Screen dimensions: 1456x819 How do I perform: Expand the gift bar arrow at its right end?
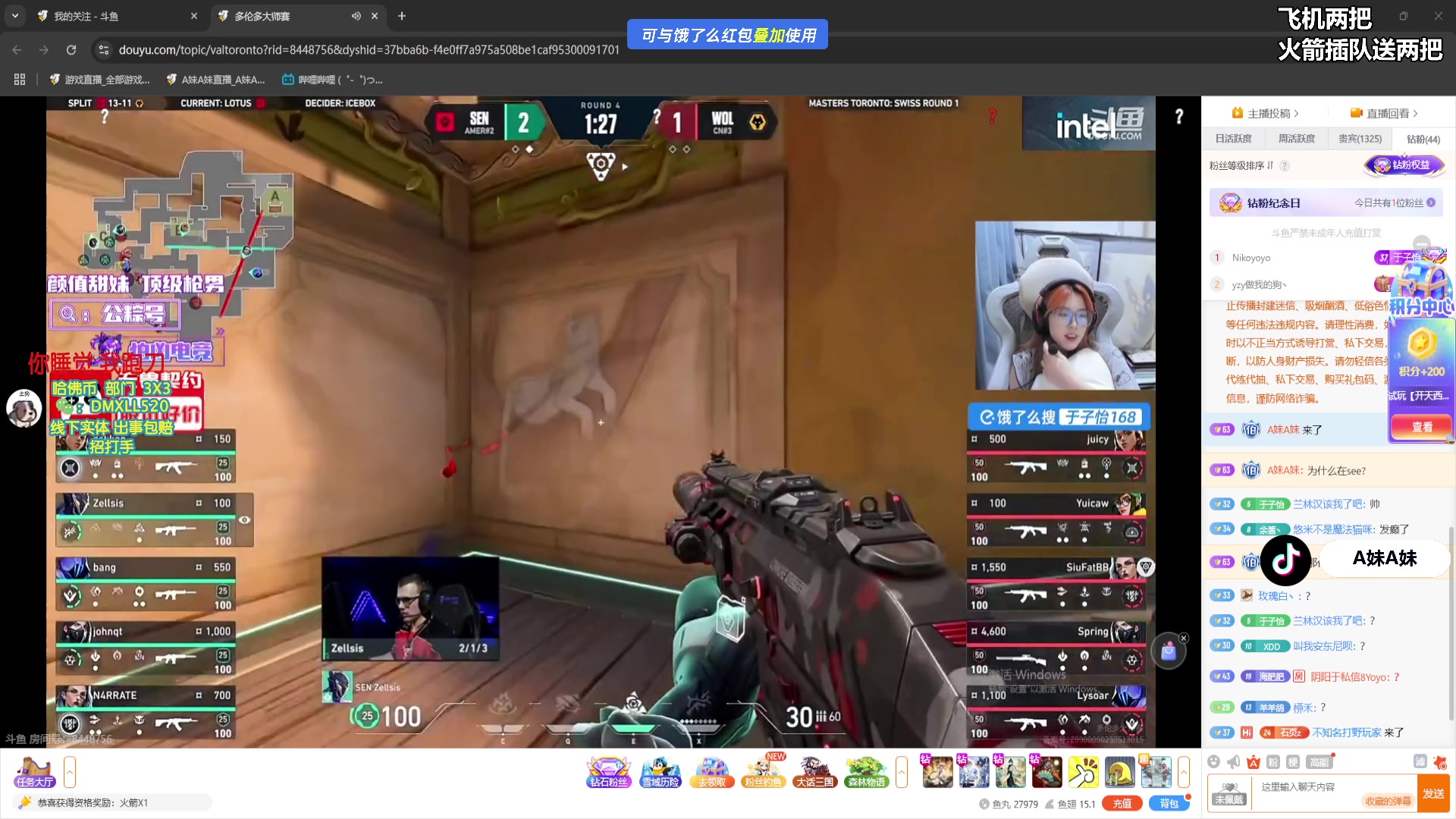[1183, 772]
